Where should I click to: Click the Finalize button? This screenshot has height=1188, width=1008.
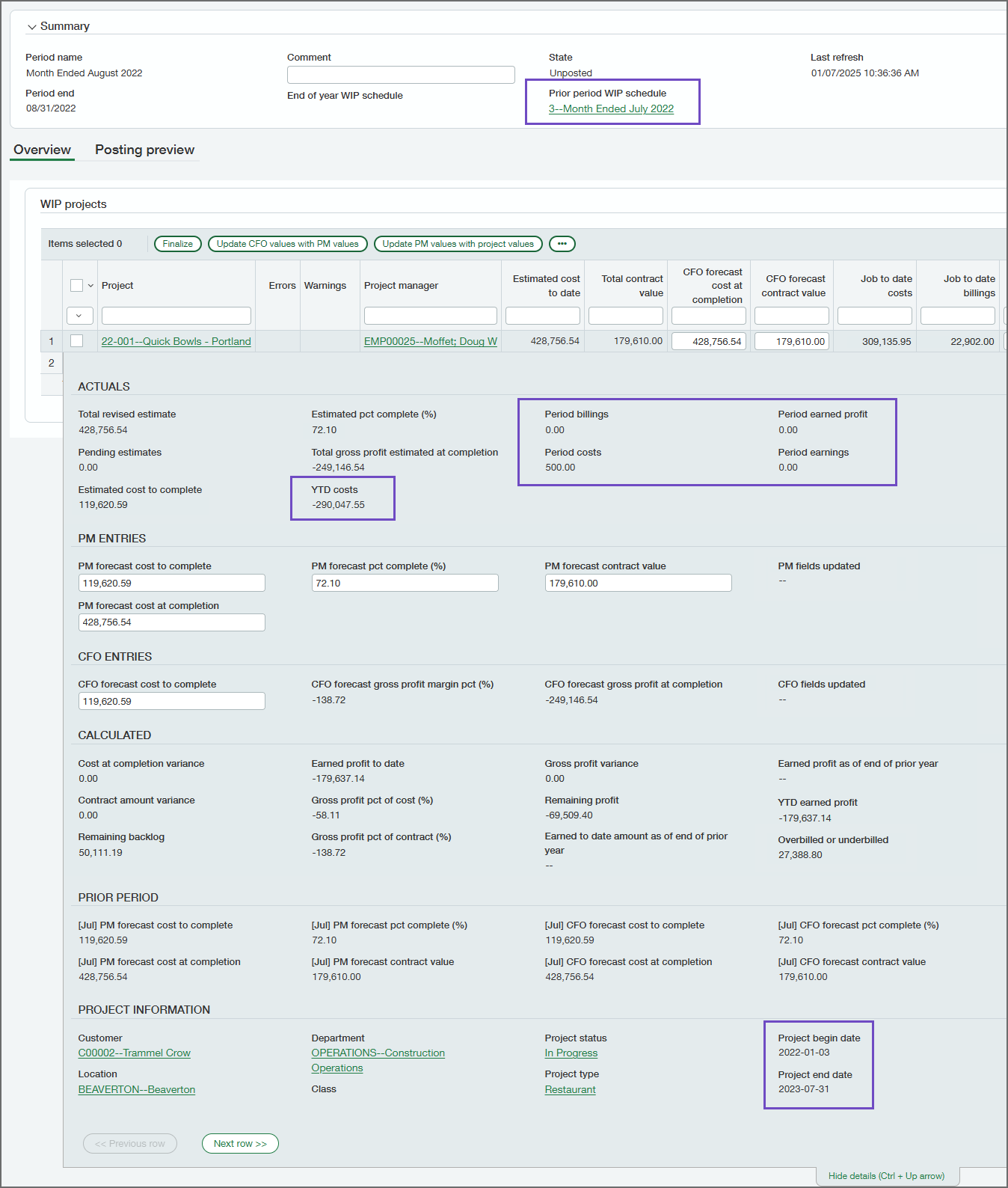coord(177,244)
